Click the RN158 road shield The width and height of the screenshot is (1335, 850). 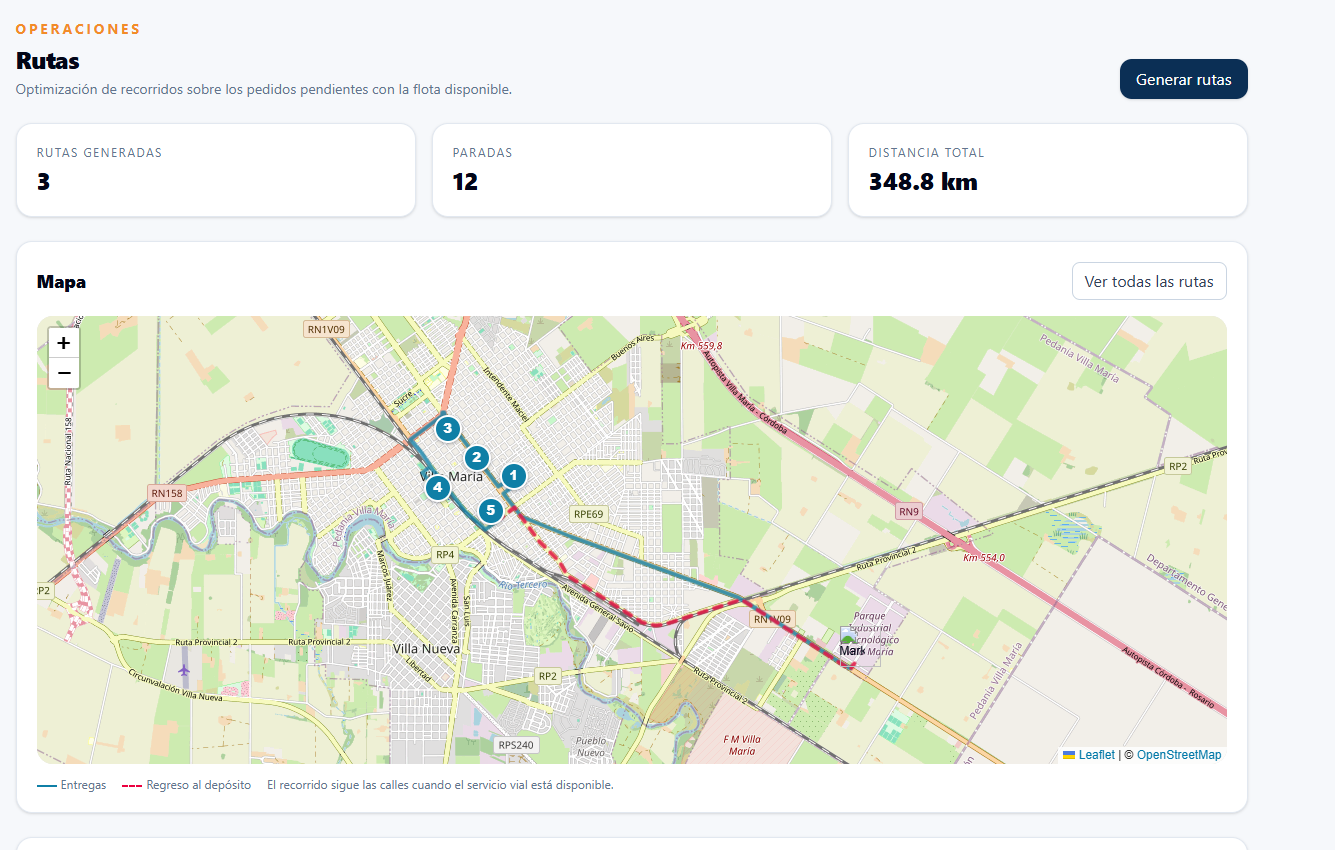coord(167,493)
